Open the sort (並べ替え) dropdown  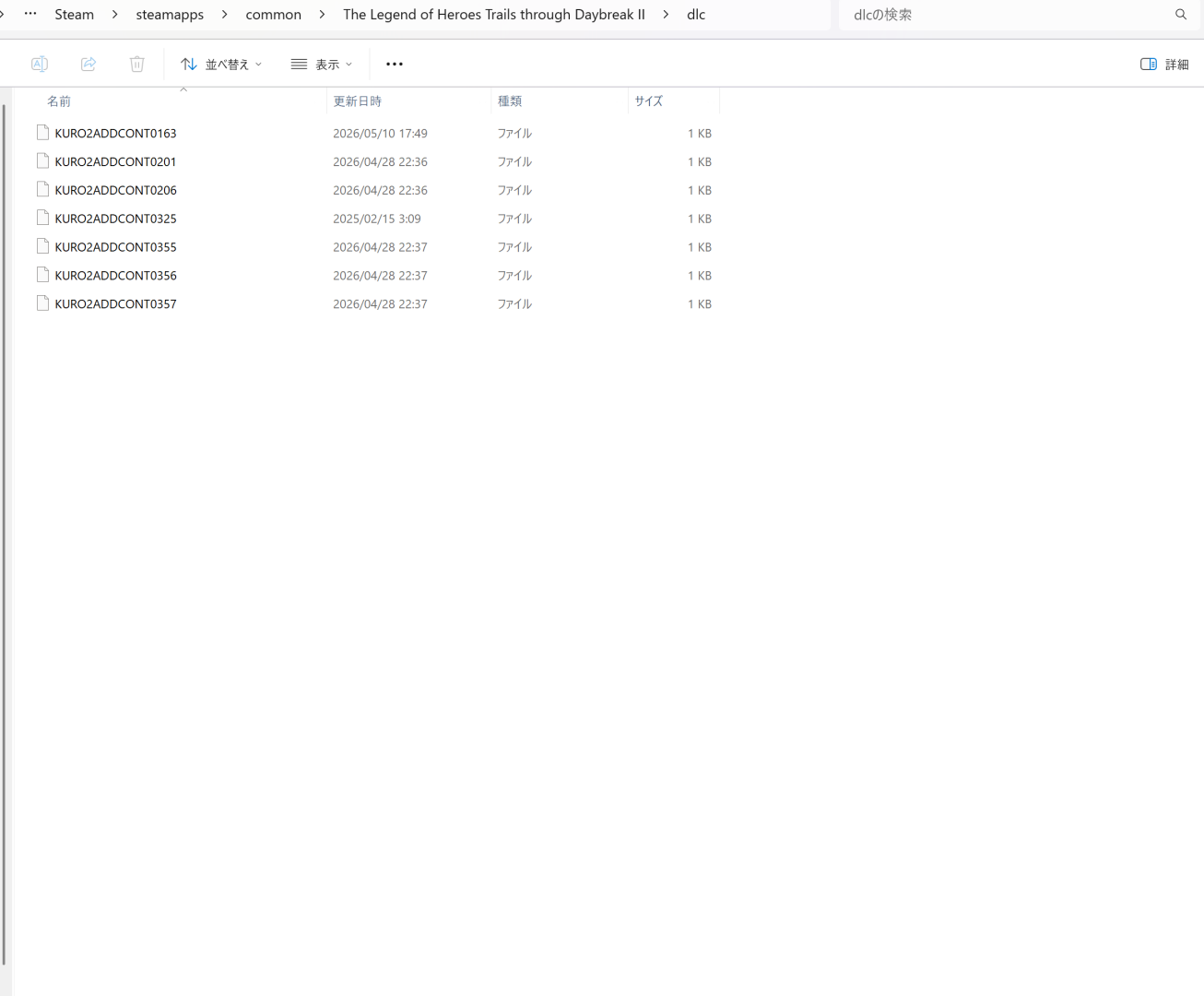[x=221, y=64]
